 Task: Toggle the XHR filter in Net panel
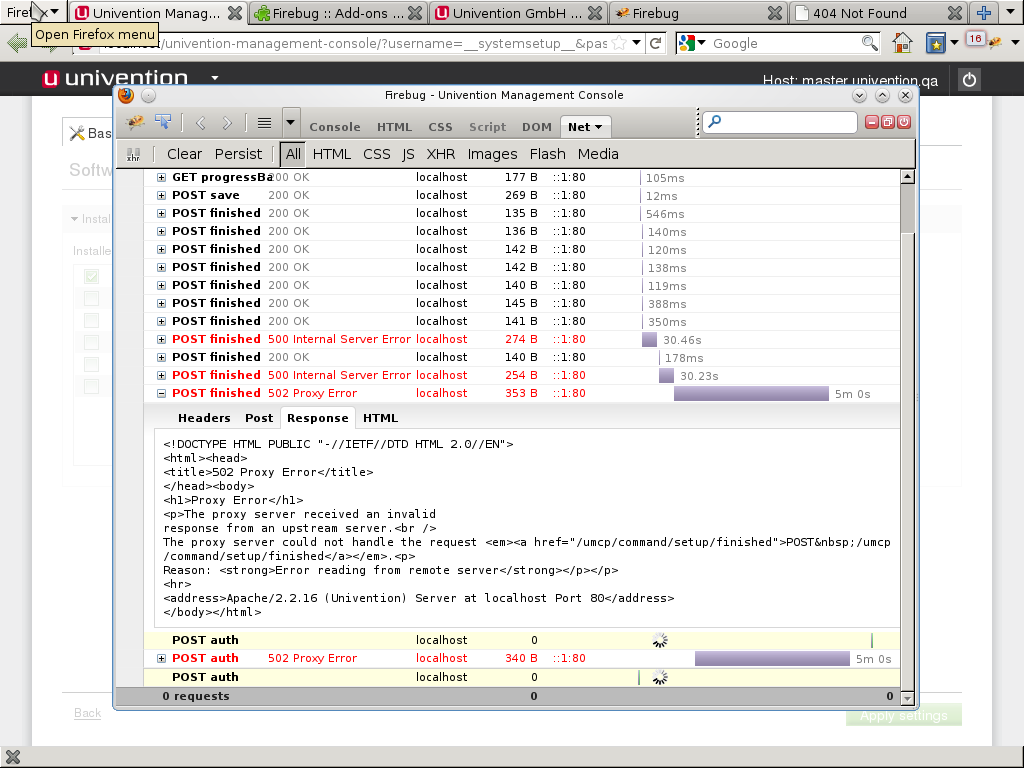tap(440, 154)
